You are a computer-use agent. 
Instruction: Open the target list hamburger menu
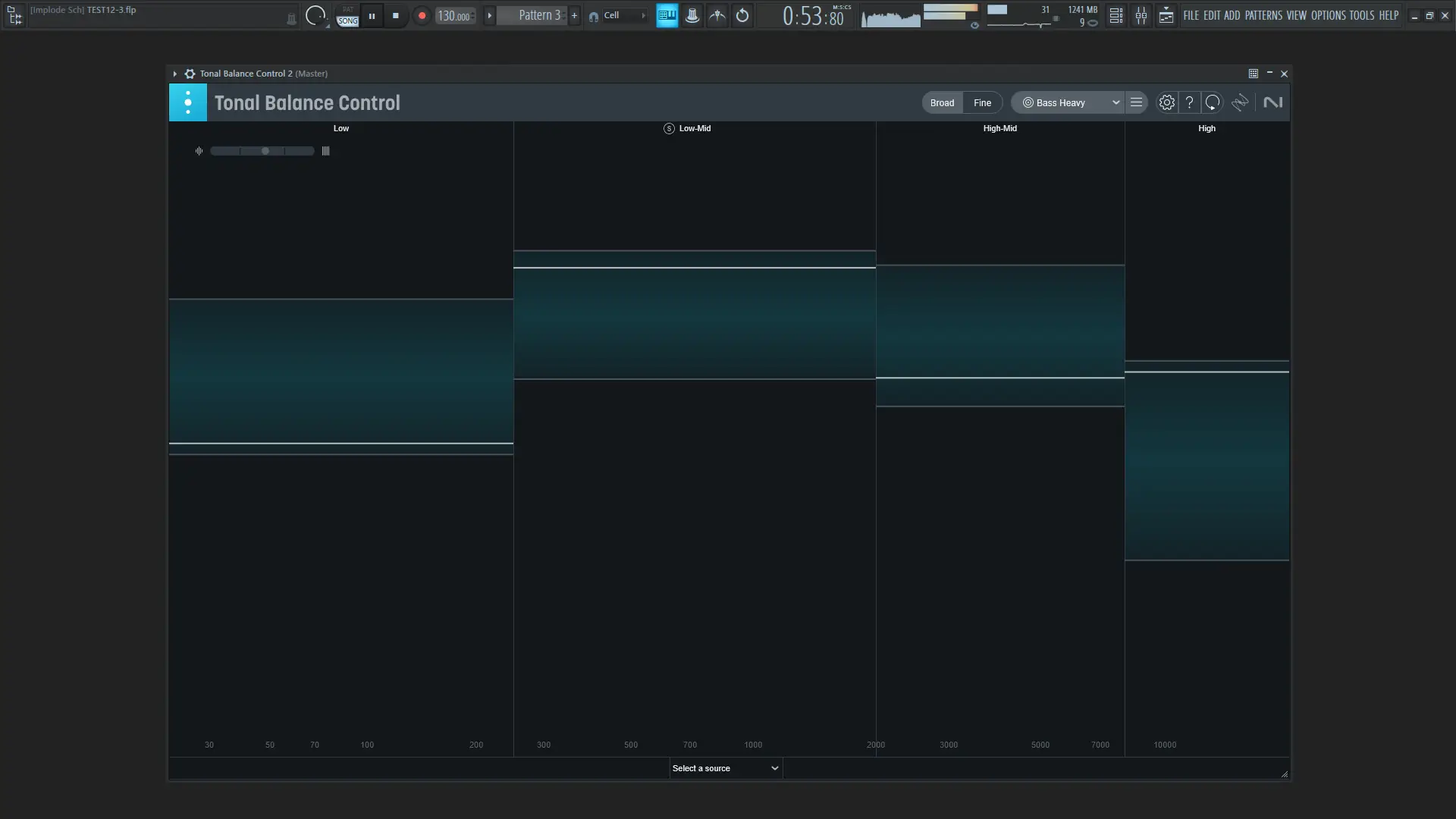point(1136,102)
